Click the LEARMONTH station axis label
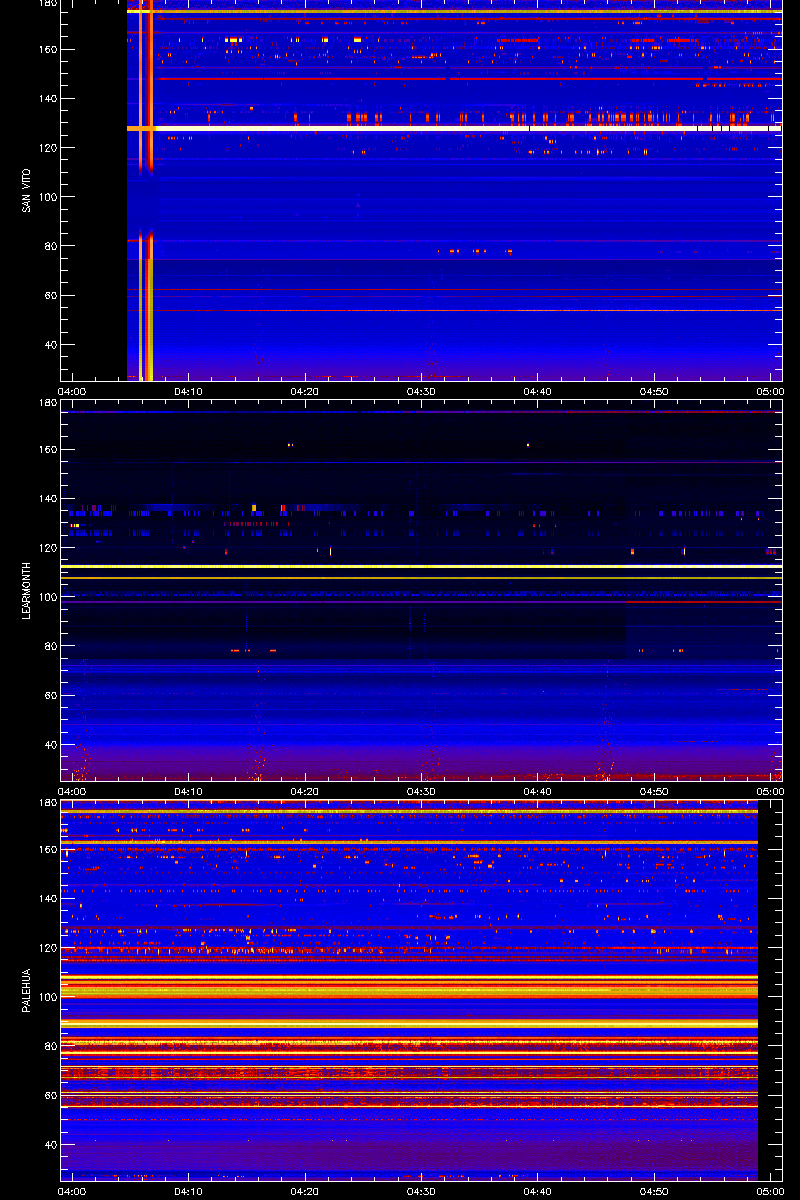Image resolution: width=800 pixels, height=1200 pixels. (26, 590)
